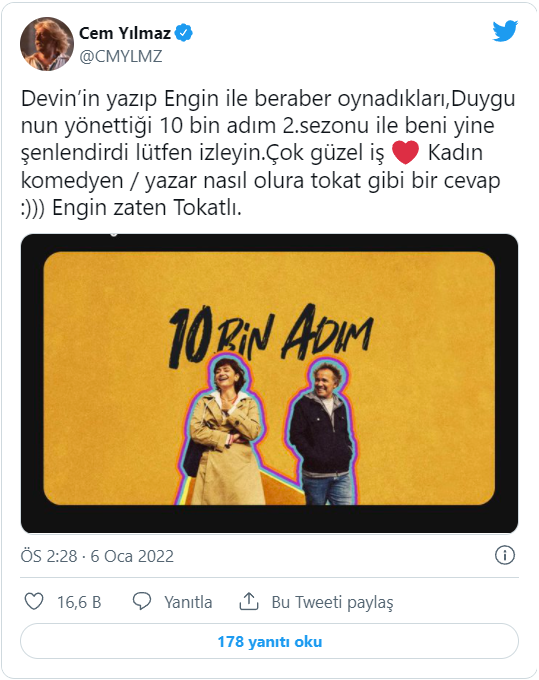Open the tweet info circle icon
The height and width of the screenshot is (680, 539).
pyautogui.click(x=505, y=555)
